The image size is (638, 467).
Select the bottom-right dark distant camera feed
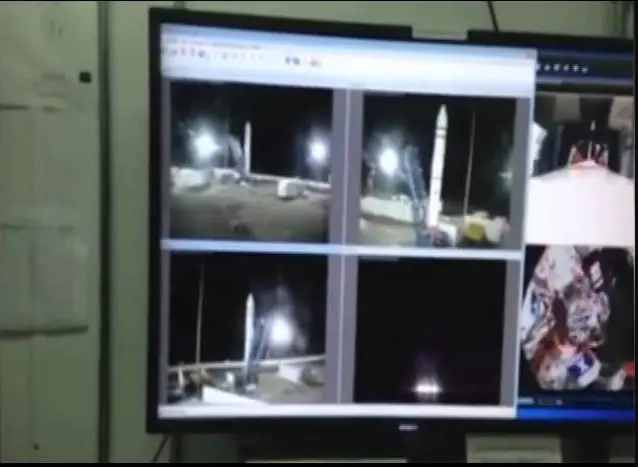[429, 331]
